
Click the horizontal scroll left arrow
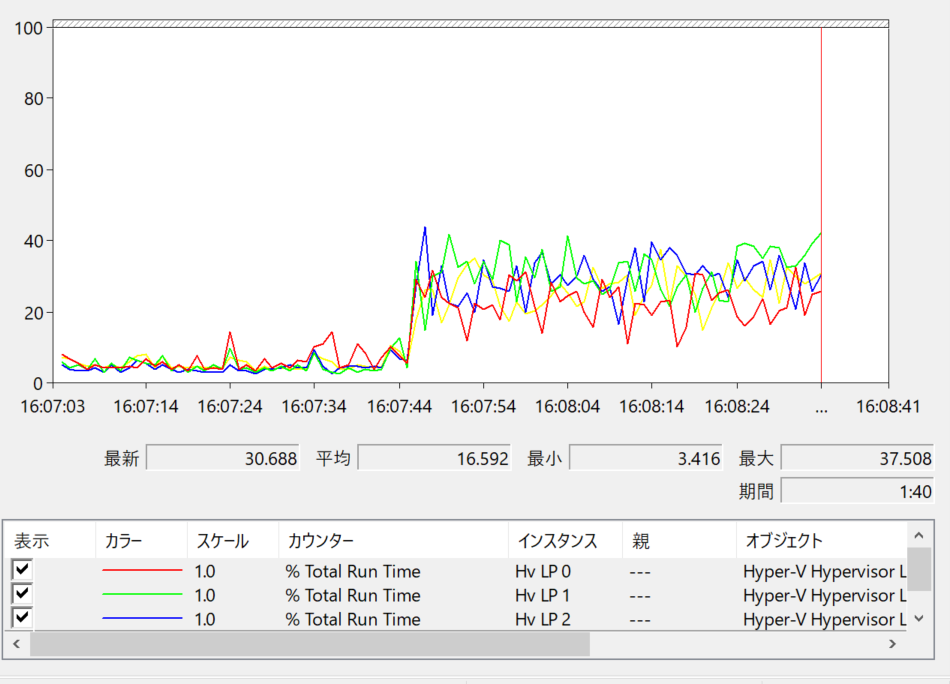point(17,643)
